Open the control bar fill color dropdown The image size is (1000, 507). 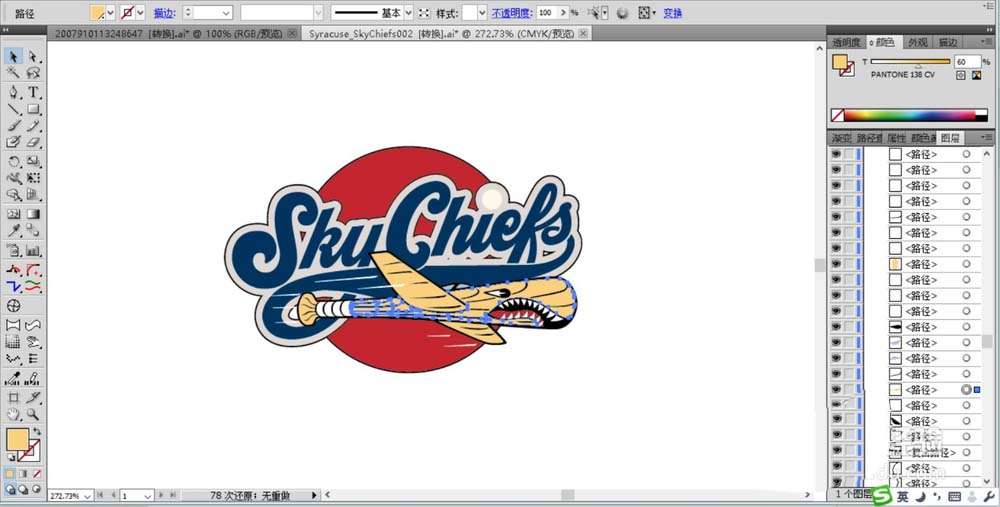(x=110, y=13)
